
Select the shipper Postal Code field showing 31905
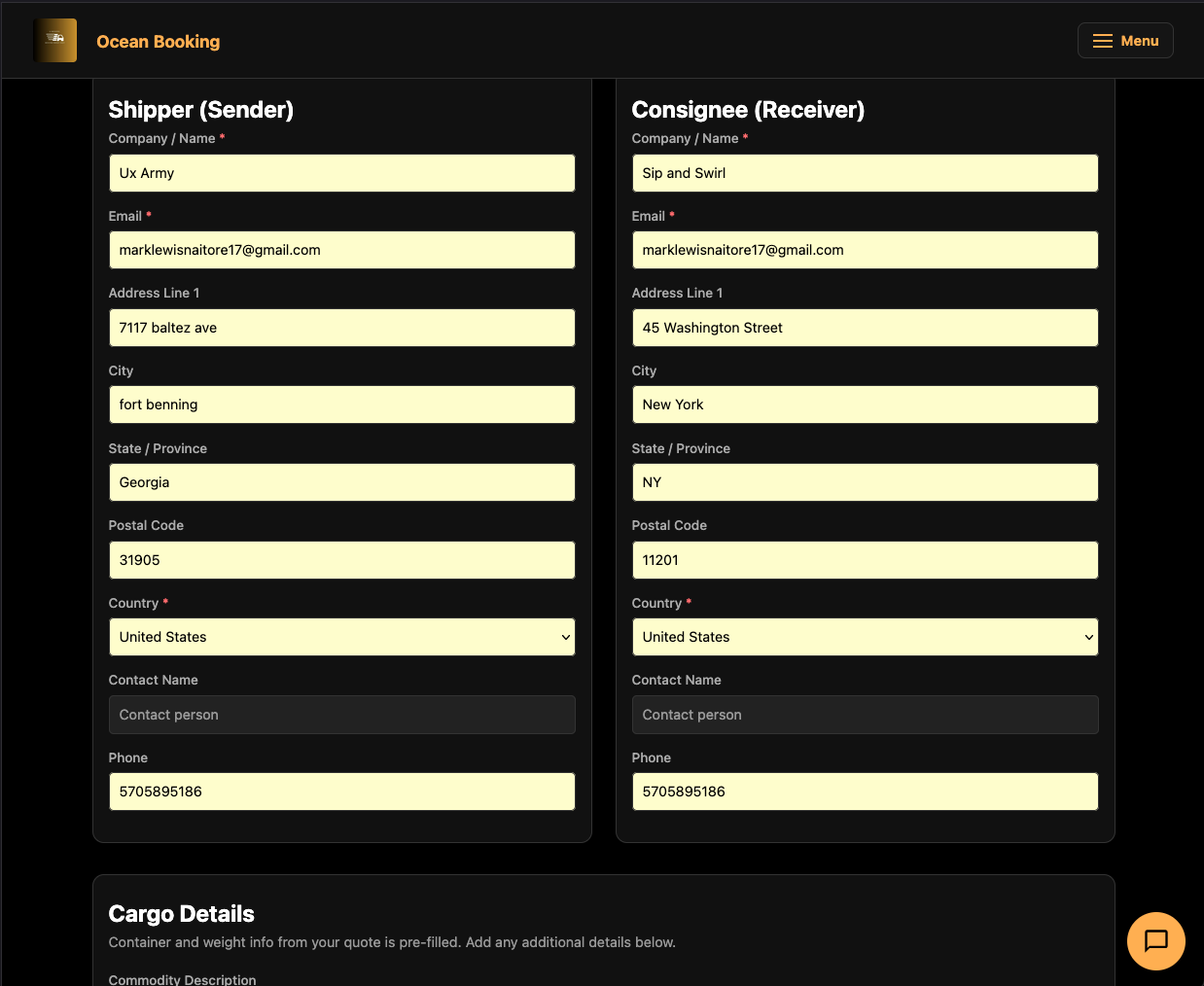click(x=341, y=559)
